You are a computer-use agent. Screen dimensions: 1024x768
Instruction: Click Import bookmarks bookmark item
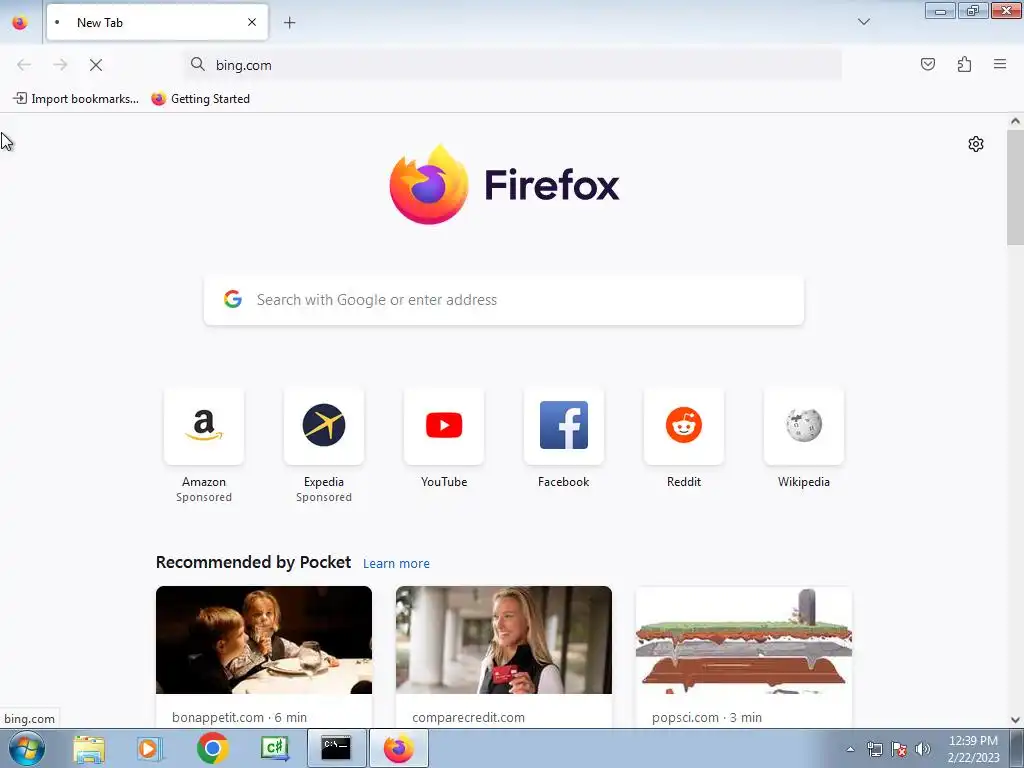pos(76,99)
